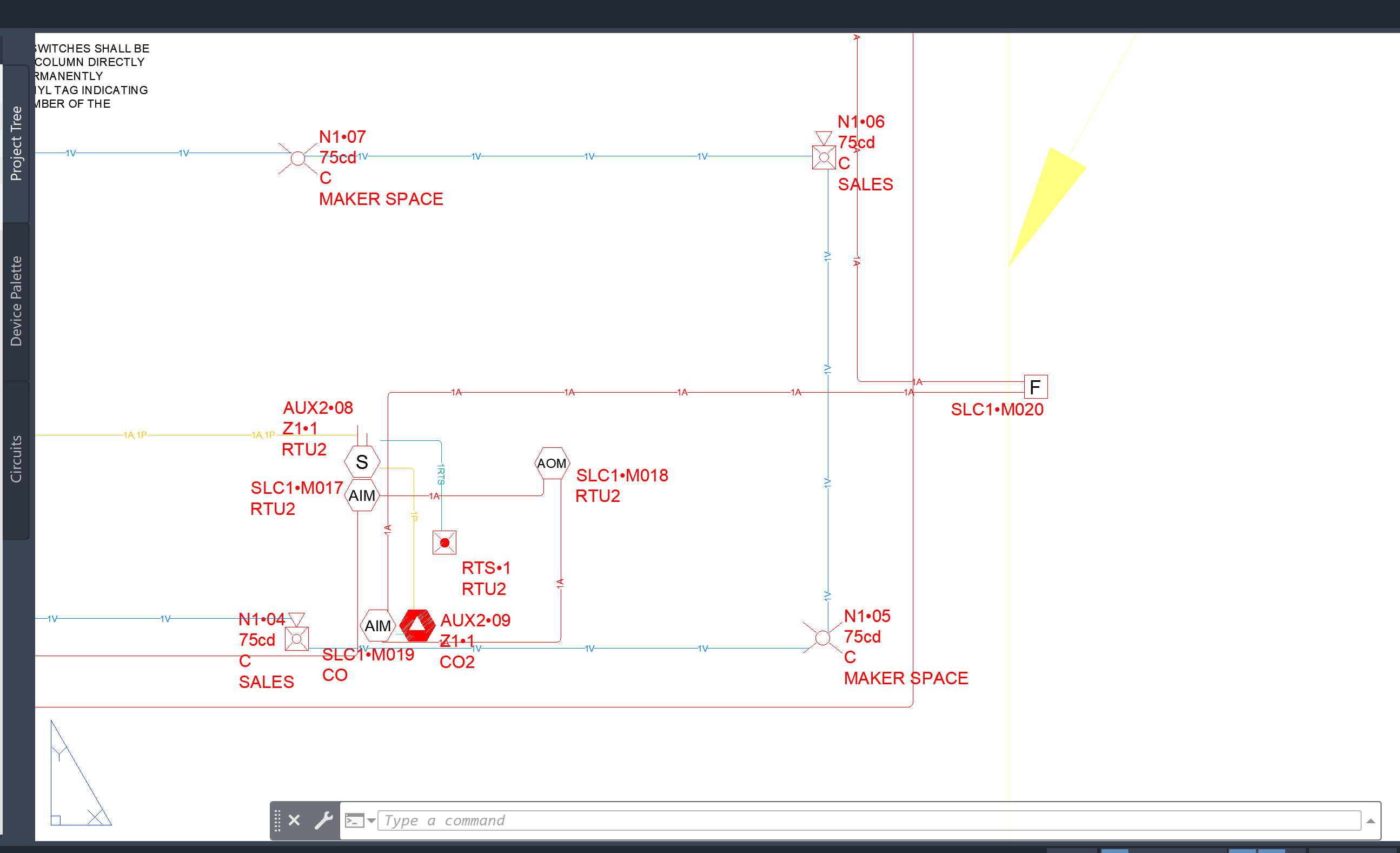Dismiss the command bar with the X button
The height and width of the screenshot is (853, 1400).
[294, 820]
